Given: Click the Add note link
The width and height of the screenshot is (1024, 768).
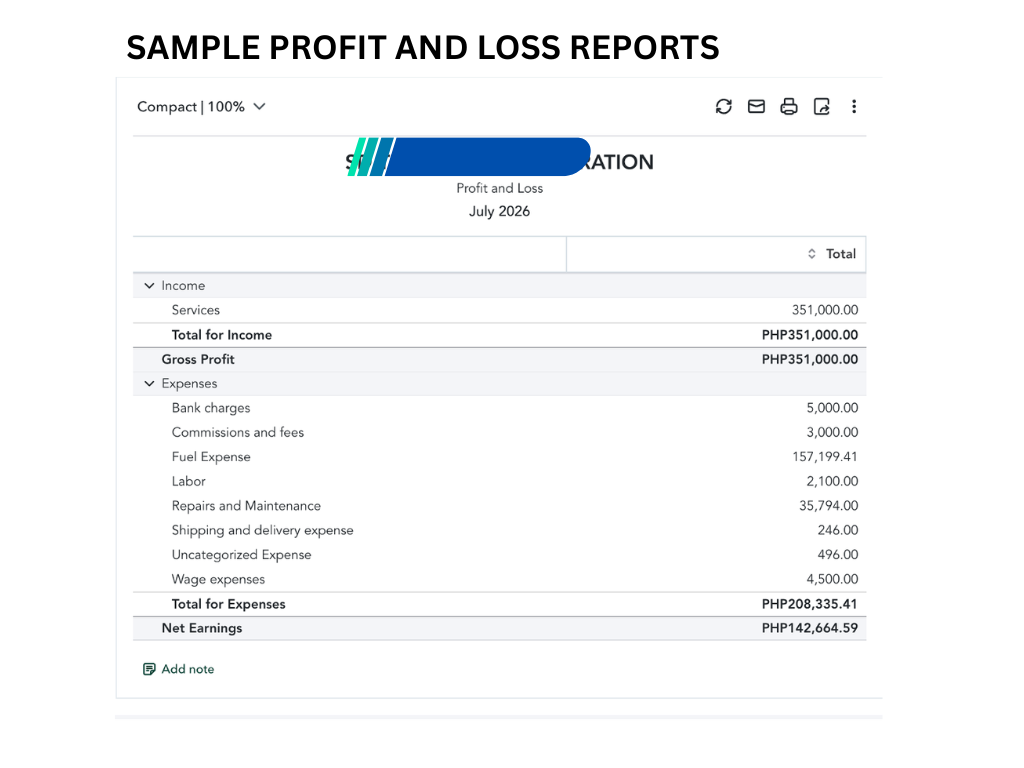Looking at the screenshot, I should [x=187, y=669].
